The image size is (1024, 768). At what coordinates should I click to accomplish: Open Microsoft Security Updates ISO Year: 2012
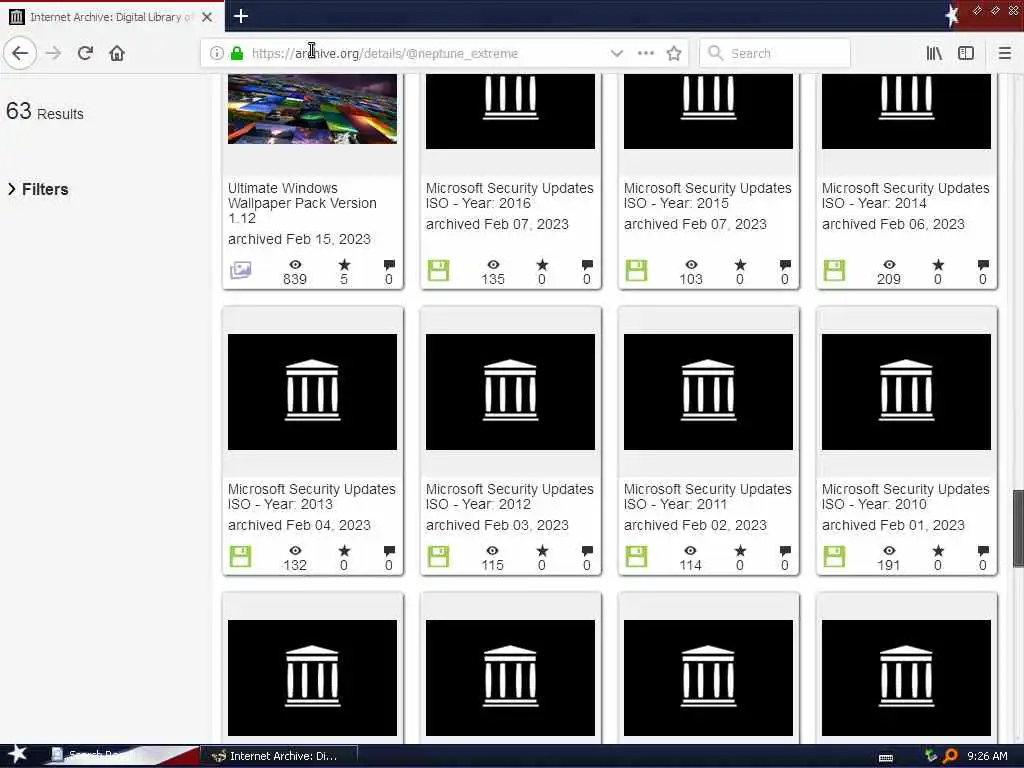(x=509, y=496)
